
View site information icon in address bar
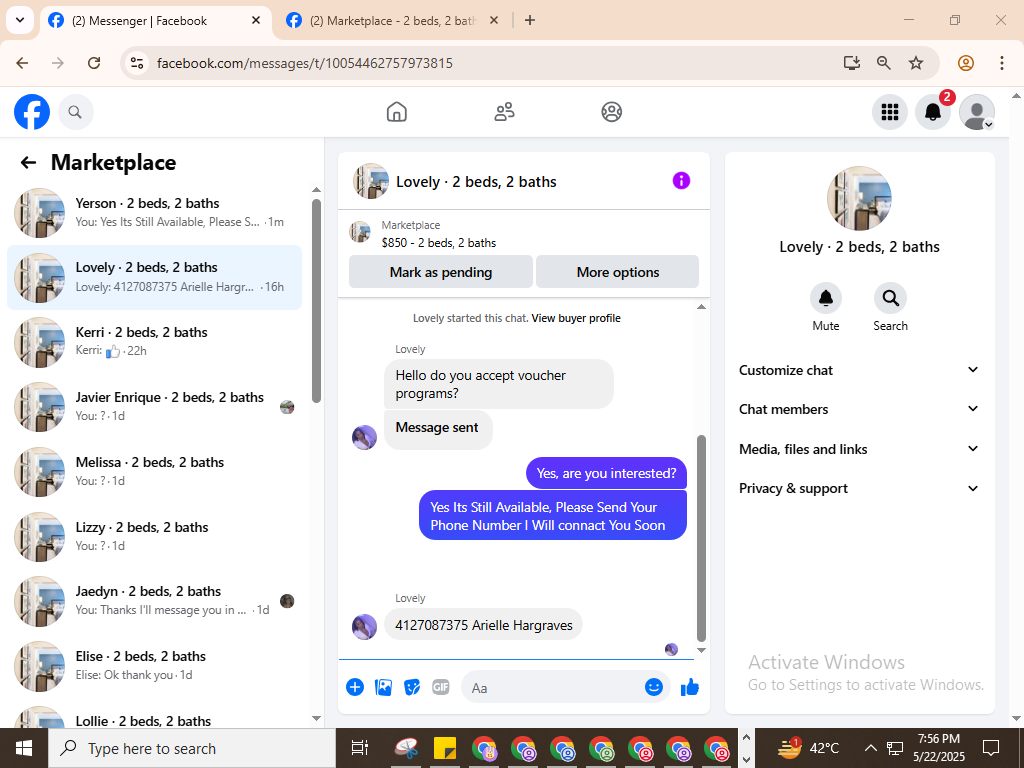(136, 63)
